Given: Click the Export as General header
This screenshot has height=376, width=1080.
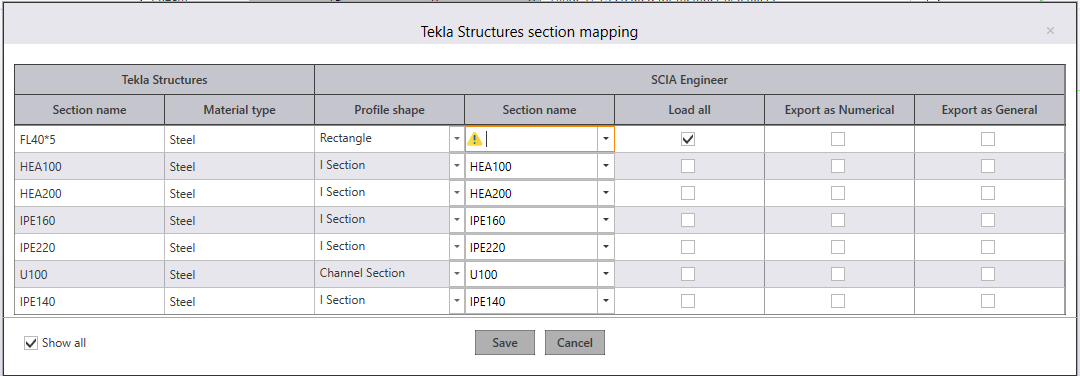Looking at the screenshot, I should coord(989,110).
